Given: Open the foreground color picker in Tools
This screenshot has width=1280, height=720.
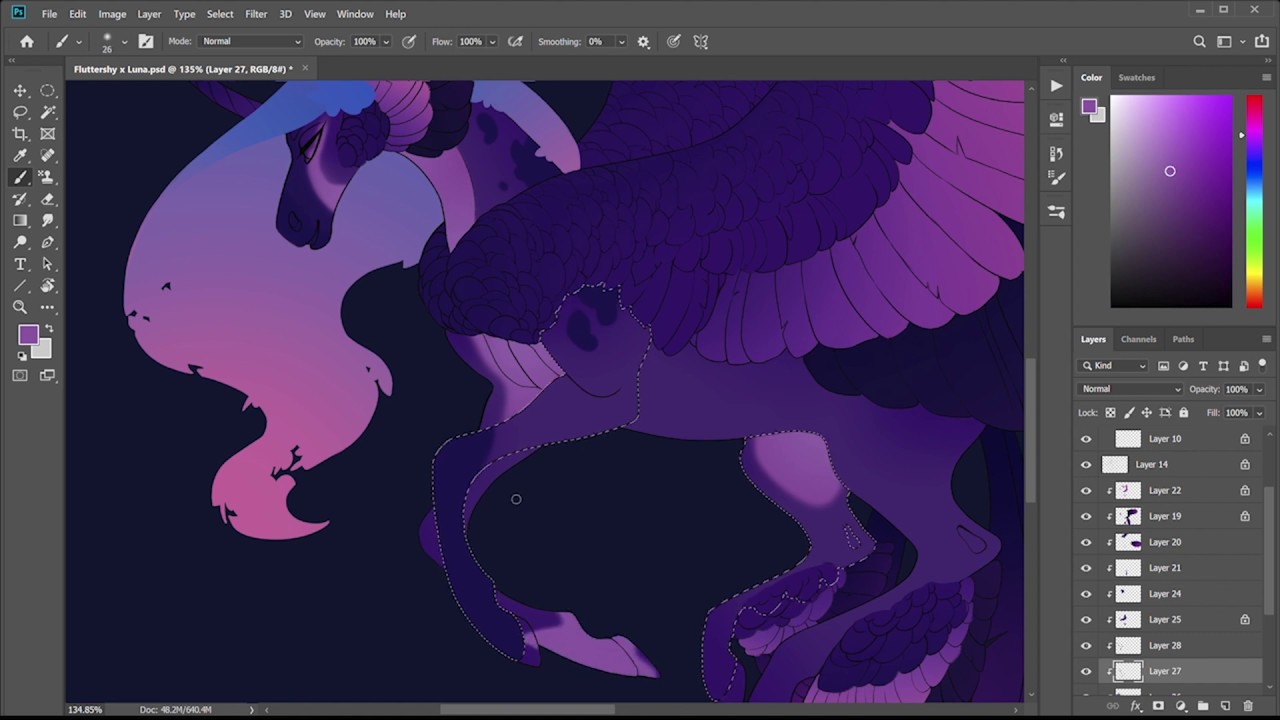Looking at the screenshot, I should pyautogui.click(x=28, y=335).
